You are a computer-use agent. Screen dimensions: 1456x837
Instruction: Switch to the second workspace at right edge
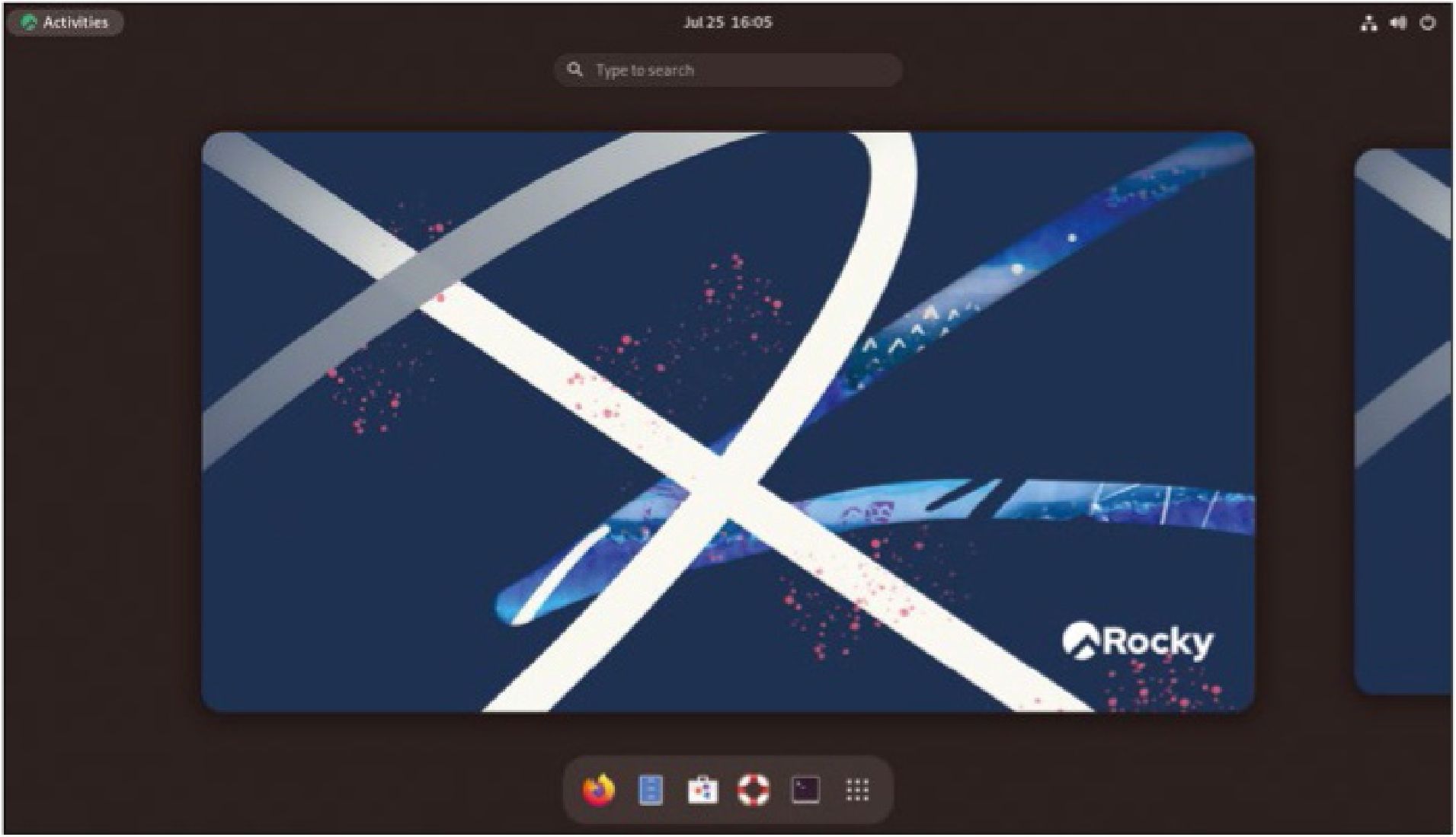pyautogui.click(x=1403, y=422)
